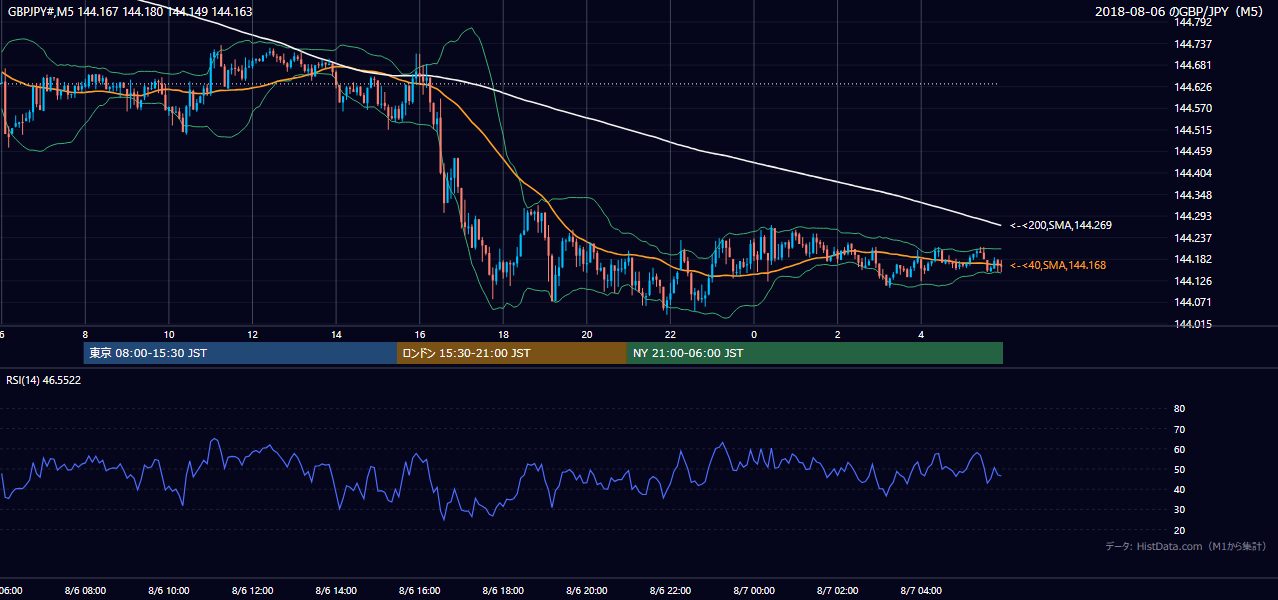Click the 200 SMA label showing 144.269

[1060, 226]
